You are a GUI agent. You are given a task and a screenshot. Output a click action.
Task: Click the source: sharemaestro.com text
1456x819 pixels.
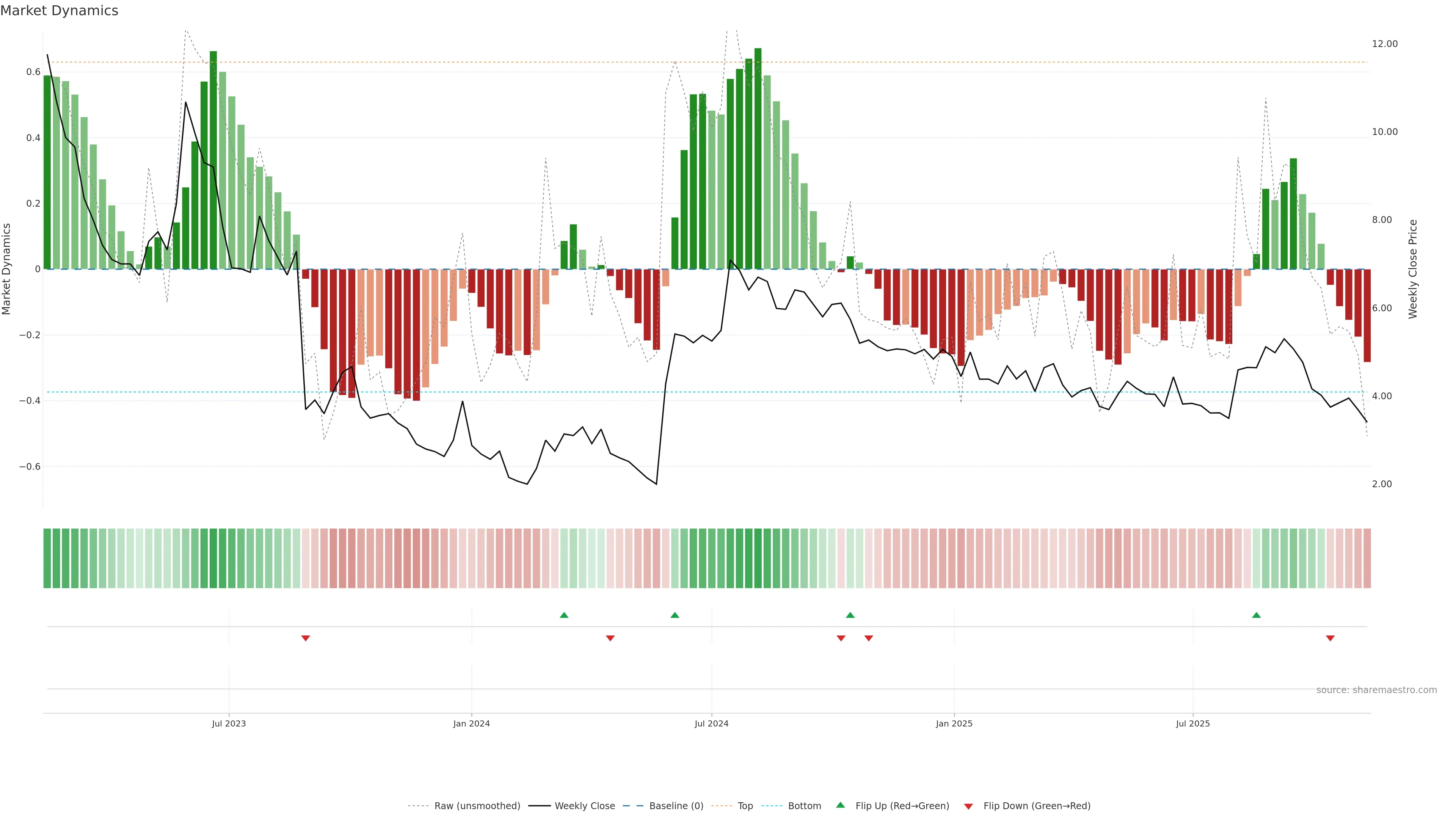coord(1376,690)
